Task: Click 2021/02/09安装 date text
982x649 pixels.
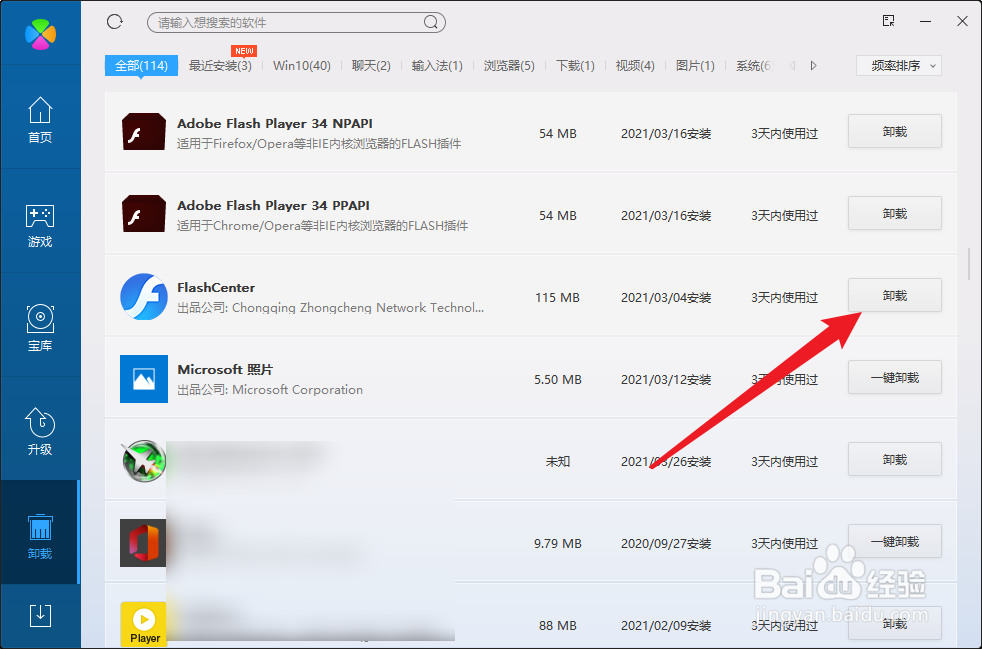Action: 666,626
